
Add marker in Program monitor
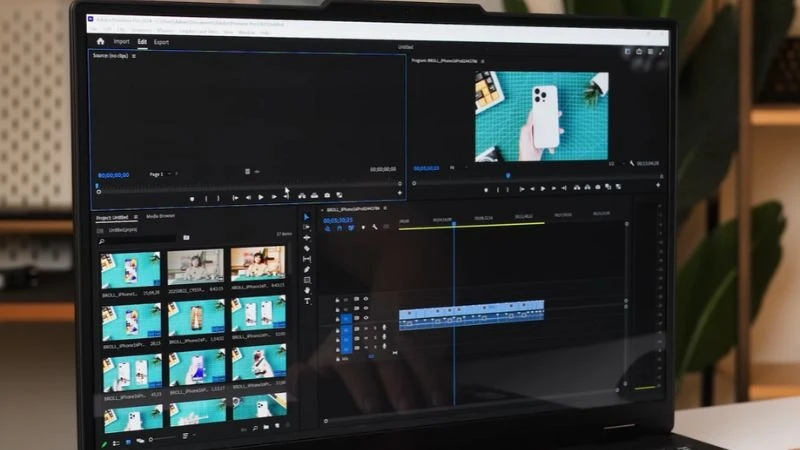click(x=486, y=190)
